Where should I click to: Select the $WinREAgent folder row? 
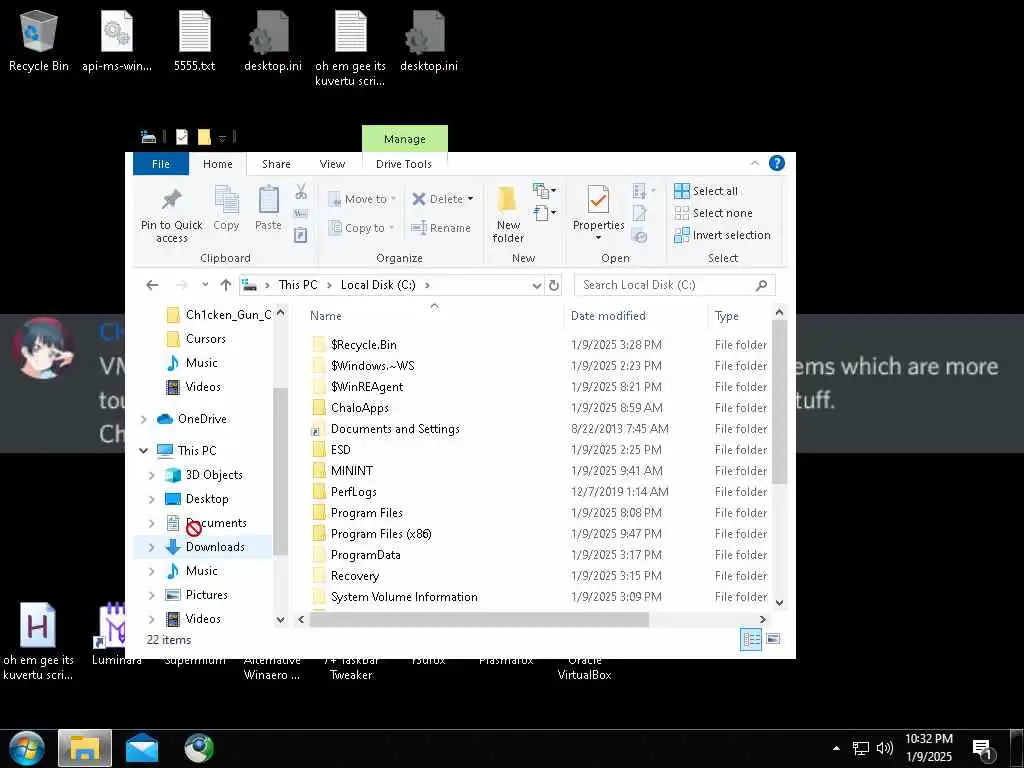(x=367, y=387)
